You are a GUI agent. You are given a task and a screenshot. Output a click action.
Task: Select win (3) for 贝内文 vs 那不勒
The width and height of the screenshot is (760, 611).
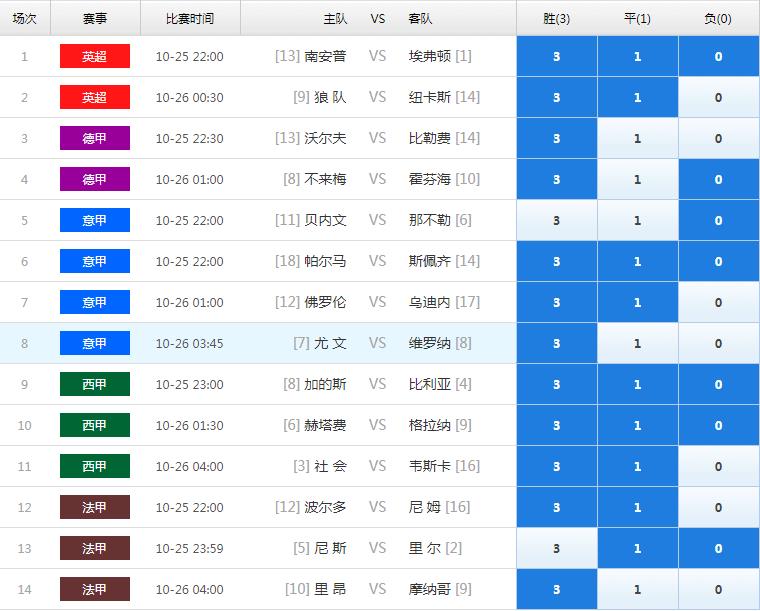click(556, 220)
